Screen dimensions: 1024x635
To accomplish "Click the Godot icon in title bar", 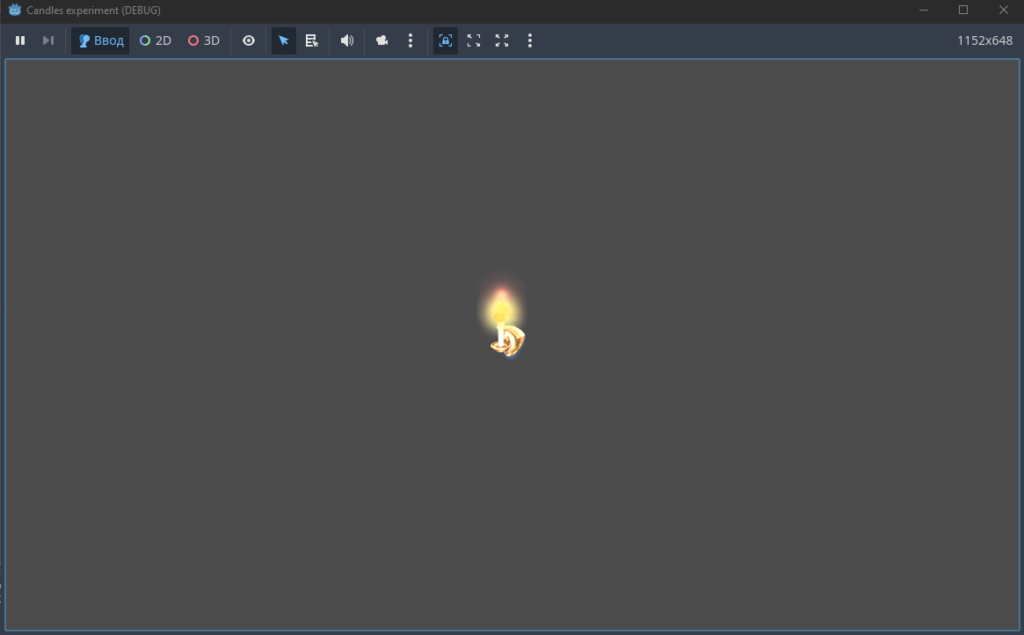I will pyautogui.click(x=14, y=10).
